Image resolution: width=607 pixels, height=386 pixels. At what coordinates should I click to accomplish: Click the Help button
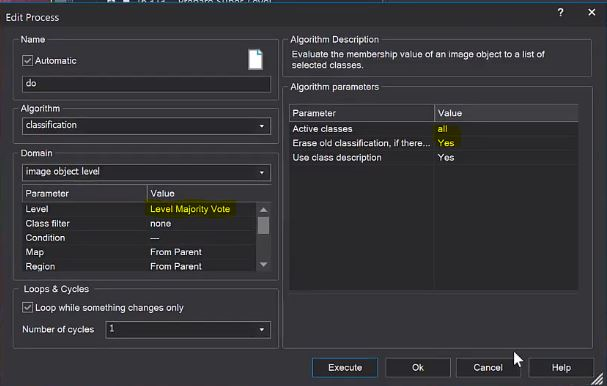[x=561, y=367]
